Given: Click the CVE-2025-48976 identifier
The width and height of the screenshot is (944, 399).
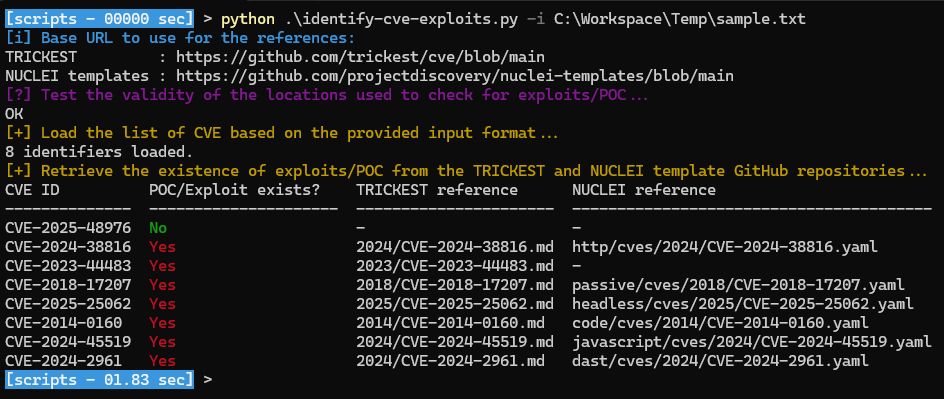Looking at the screenshot, I should click(68, 228).
